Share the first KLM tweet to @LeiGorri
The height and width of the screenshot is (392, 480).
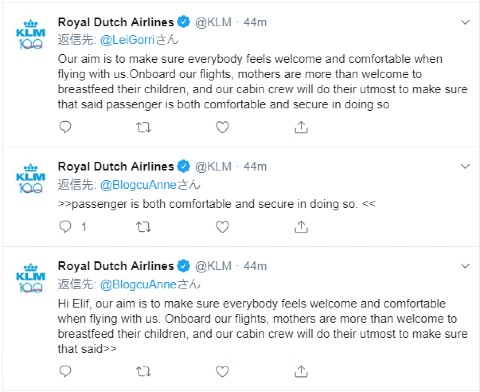[301, 127]
